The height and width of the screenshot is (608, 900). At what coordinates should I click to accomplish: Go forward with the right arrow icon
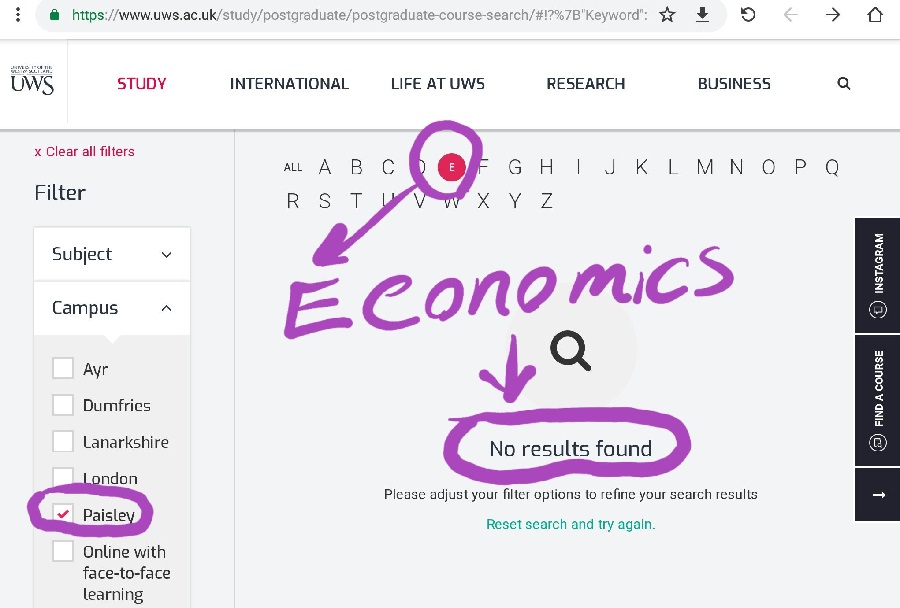coord(832,14)
